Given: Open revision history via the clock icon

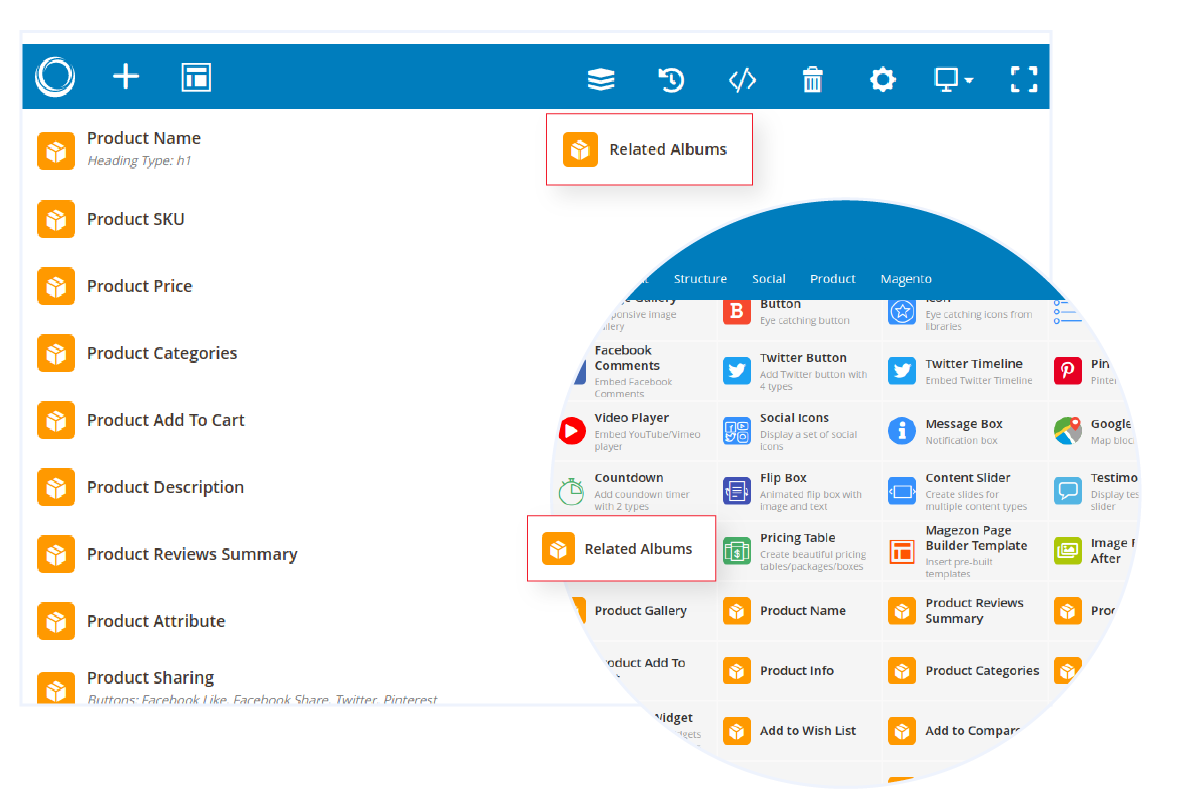Looking at the screenshot, I should (671, 79).
